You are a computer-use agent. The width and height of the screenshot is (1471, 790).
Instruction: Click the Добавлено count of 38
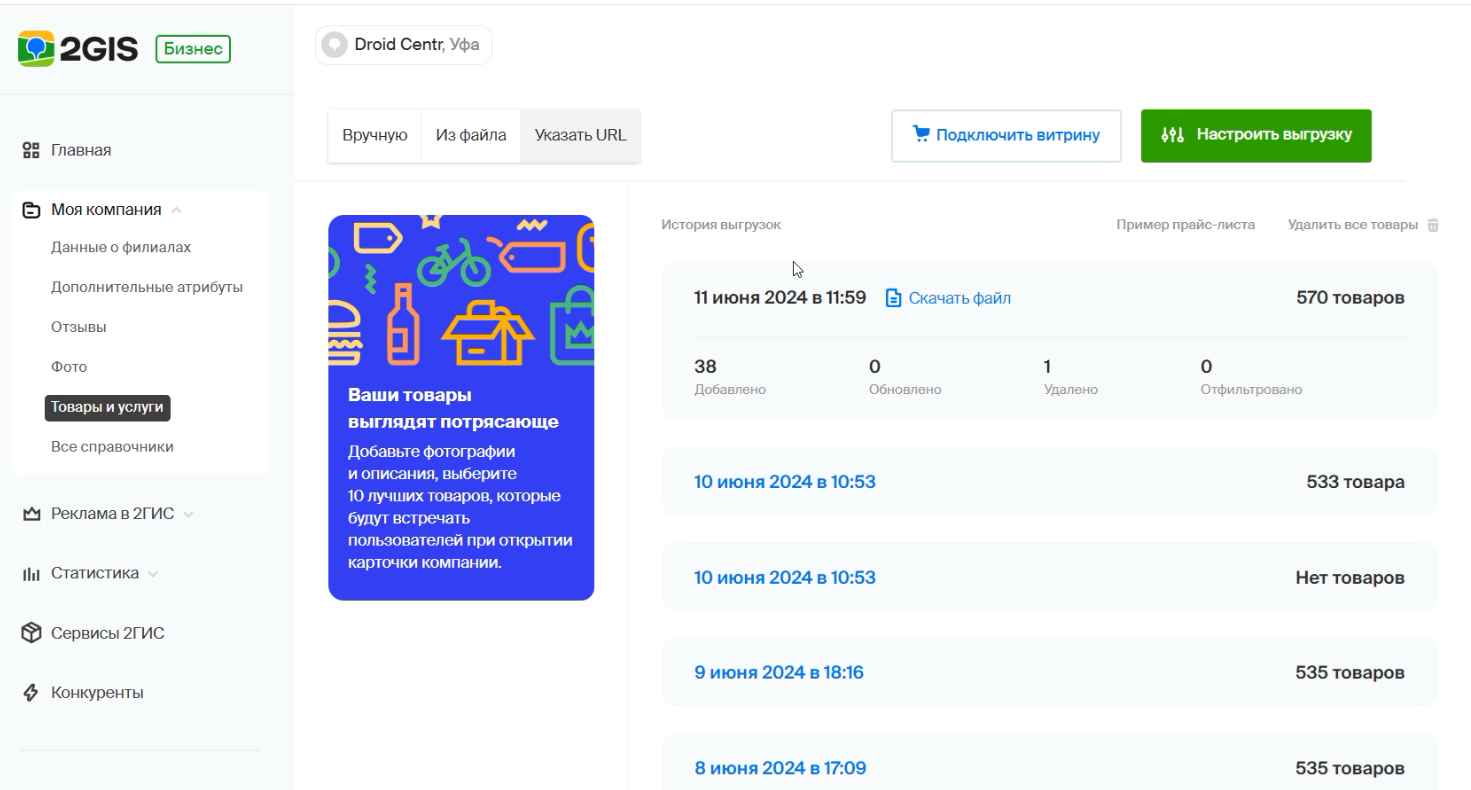tap(705, 367)
